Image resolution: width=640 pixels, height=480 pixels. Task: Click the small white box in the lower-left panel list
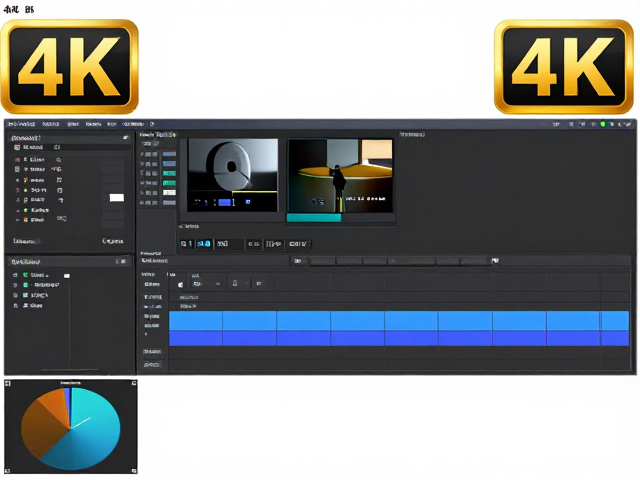[x=67, y=276]
